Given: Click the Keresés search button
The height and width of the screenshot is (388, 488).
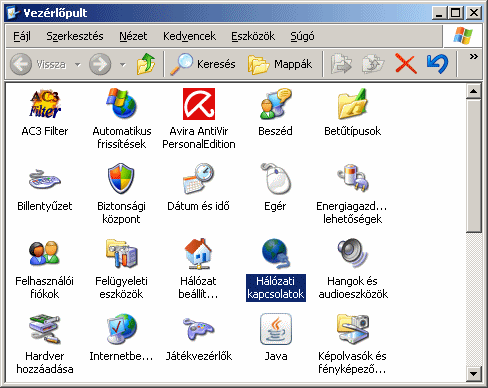Looking at the screenshot, I should pyautogui.click(x=203, y=64).
